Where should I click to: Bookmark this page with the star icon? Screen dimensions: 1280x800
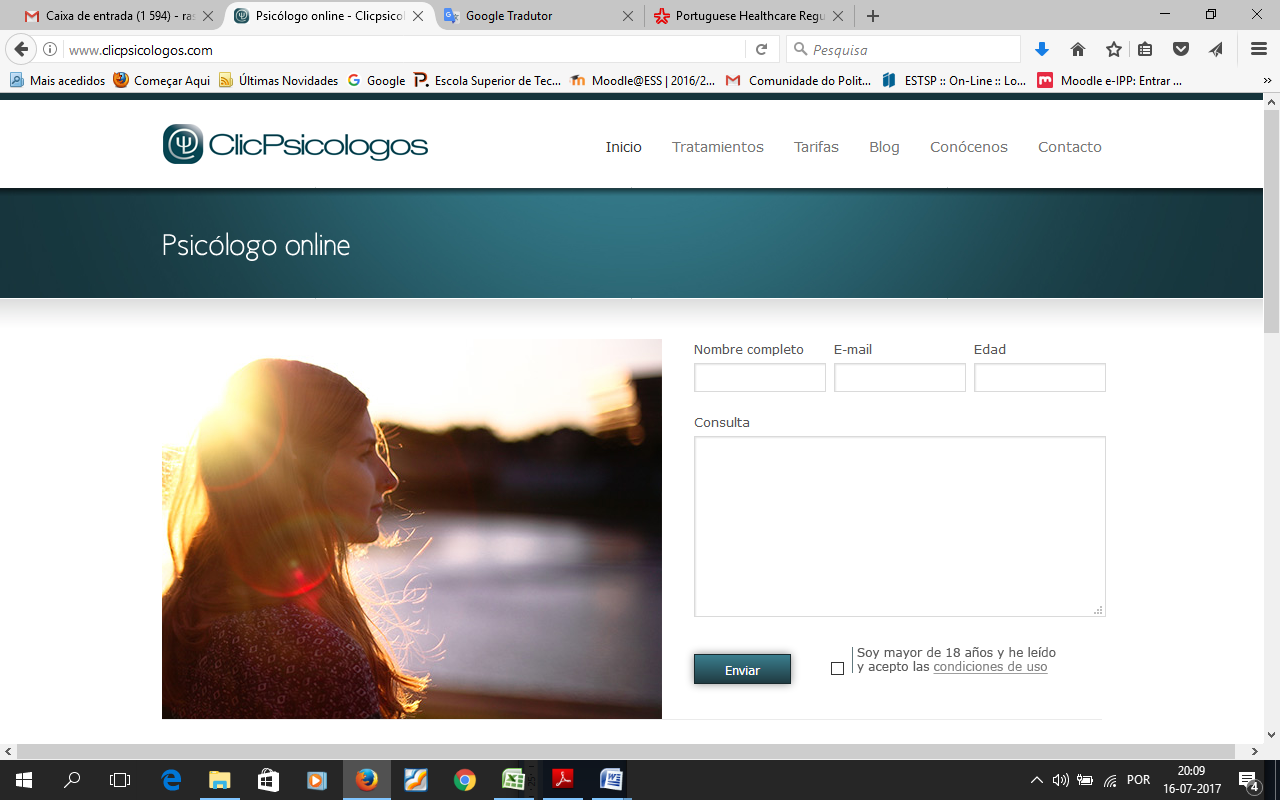tap(1113, 50)
